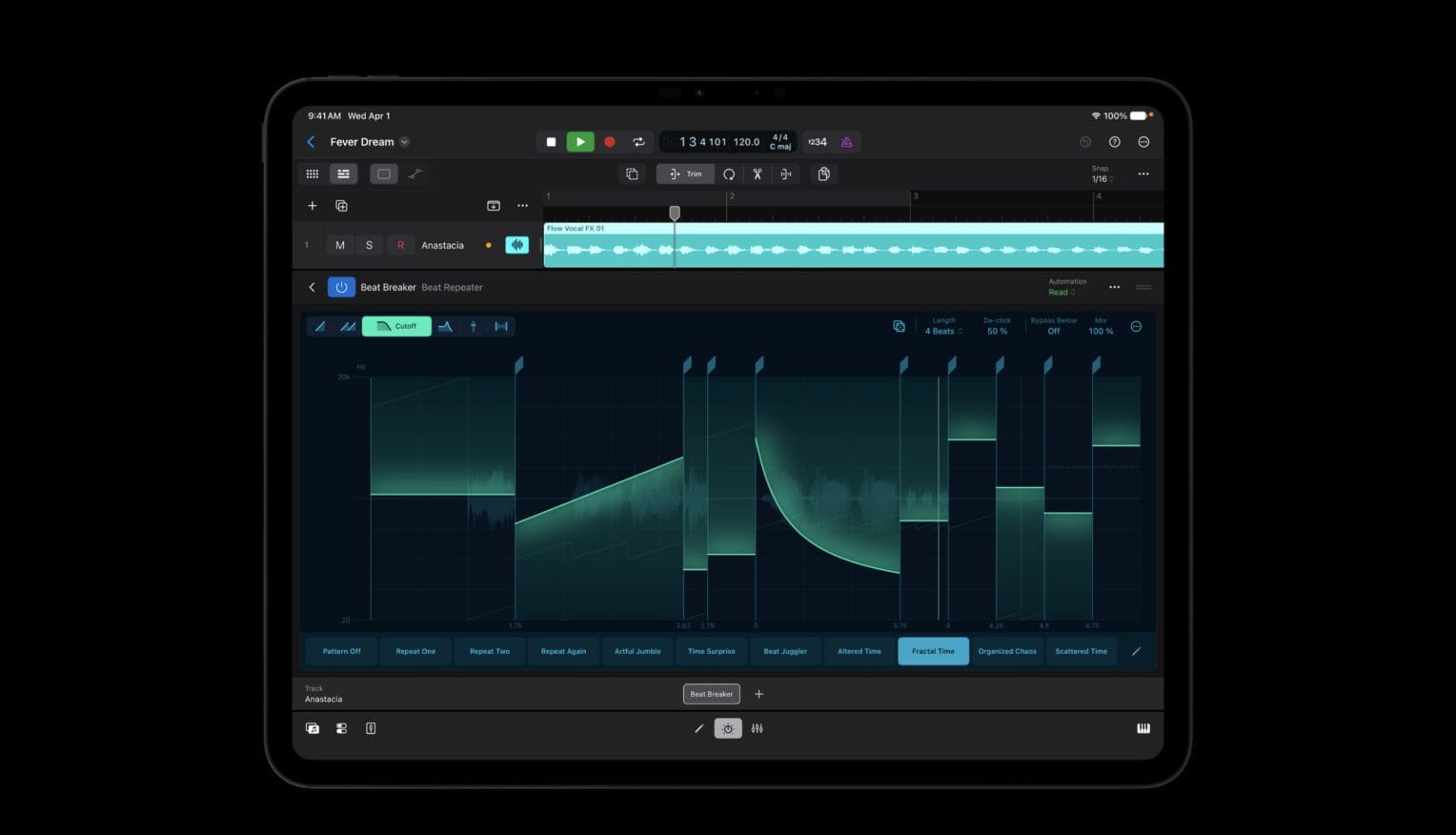The width and height of the screenshot is (1456, 835).
Task: Select the Cutoff edit mode tab
Action: click(396, 326)
